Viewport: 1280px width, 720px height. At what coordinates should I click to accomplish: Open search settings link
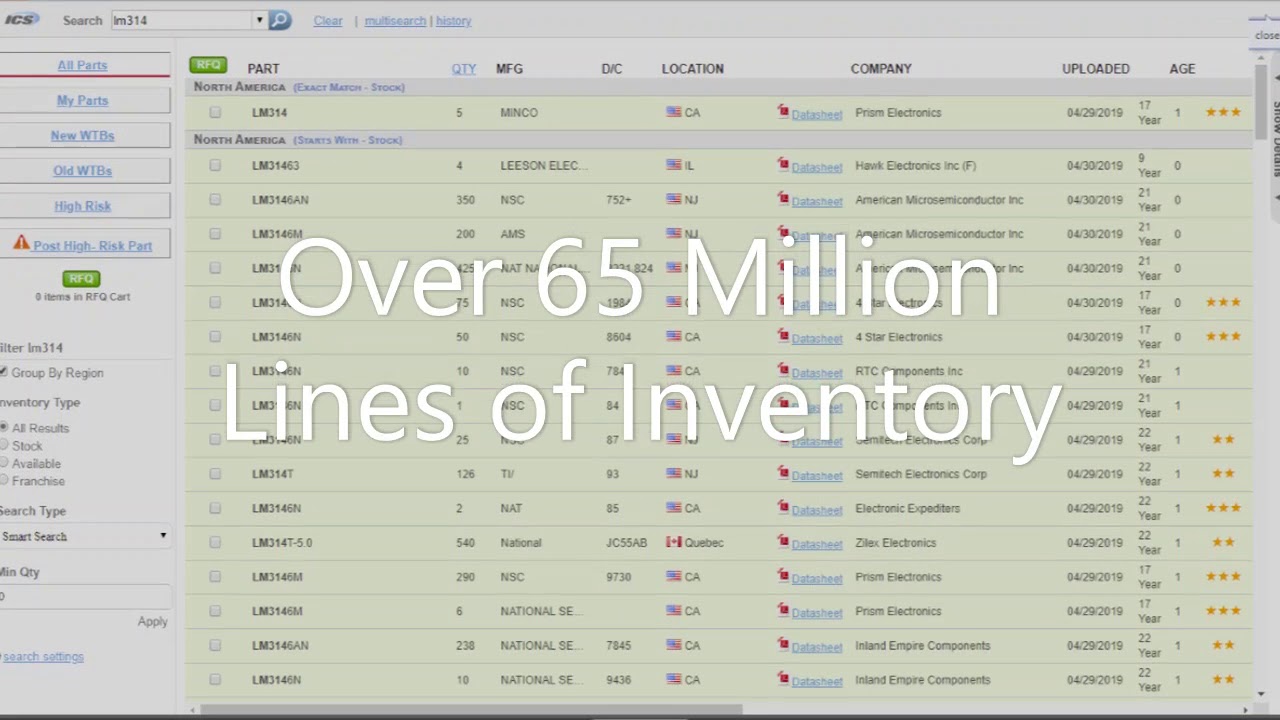click(x=43, y=657)
